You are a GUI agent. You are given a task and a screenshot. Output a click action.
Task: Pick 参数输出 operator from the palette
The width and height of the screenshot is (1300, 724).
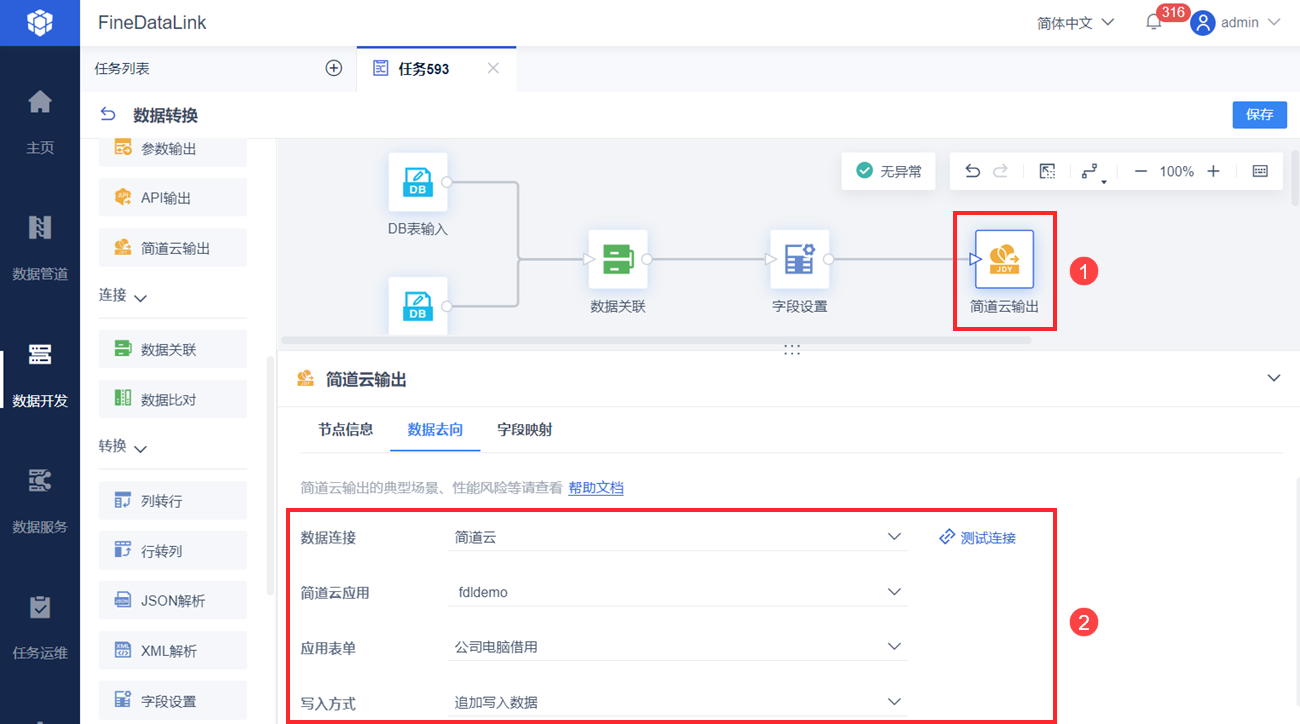pyautogui.click(x=173, y=148)
